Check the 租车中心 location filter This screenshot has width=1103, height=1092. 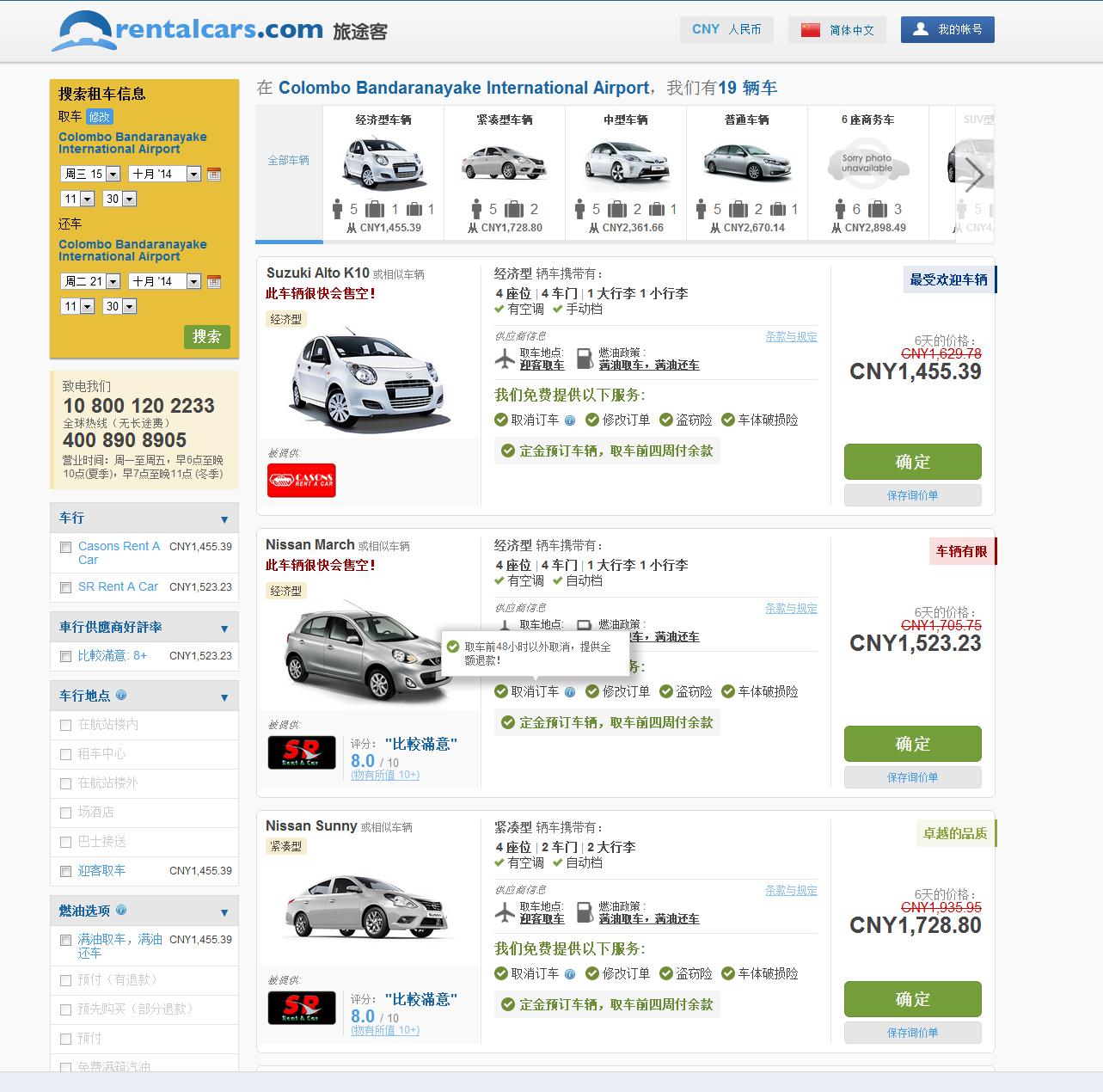(66, 754)
